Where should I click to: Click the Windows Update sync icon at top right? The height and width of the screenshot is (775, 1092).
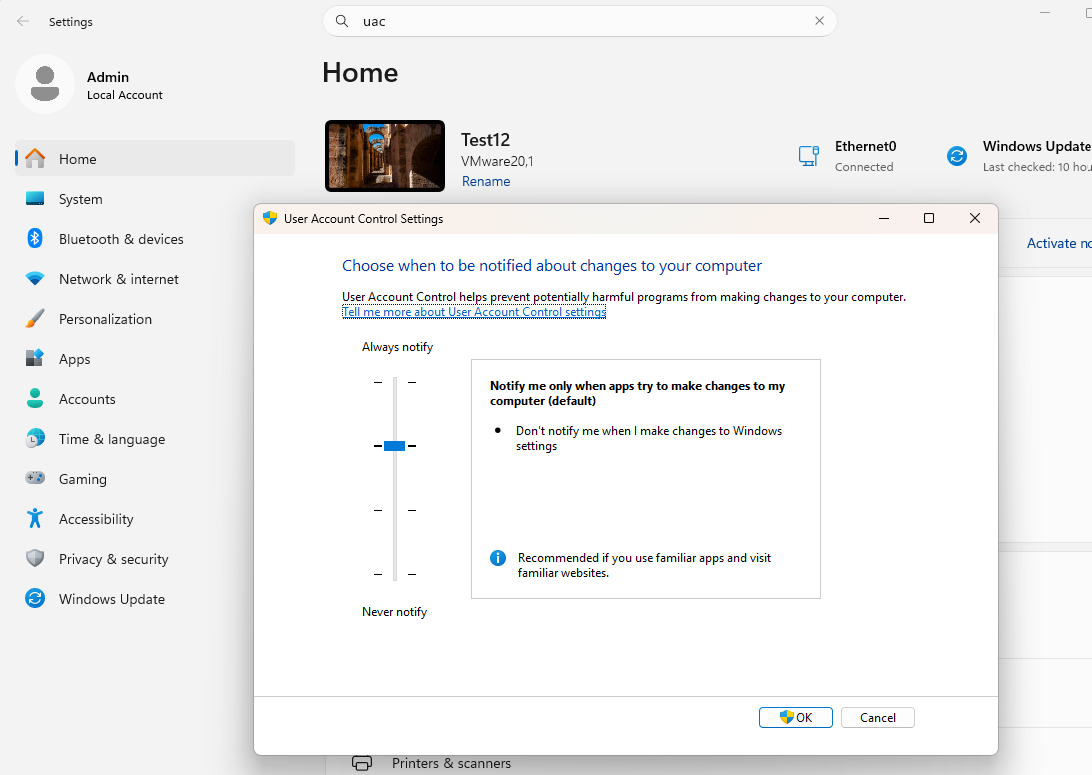(x=957, y=155)
